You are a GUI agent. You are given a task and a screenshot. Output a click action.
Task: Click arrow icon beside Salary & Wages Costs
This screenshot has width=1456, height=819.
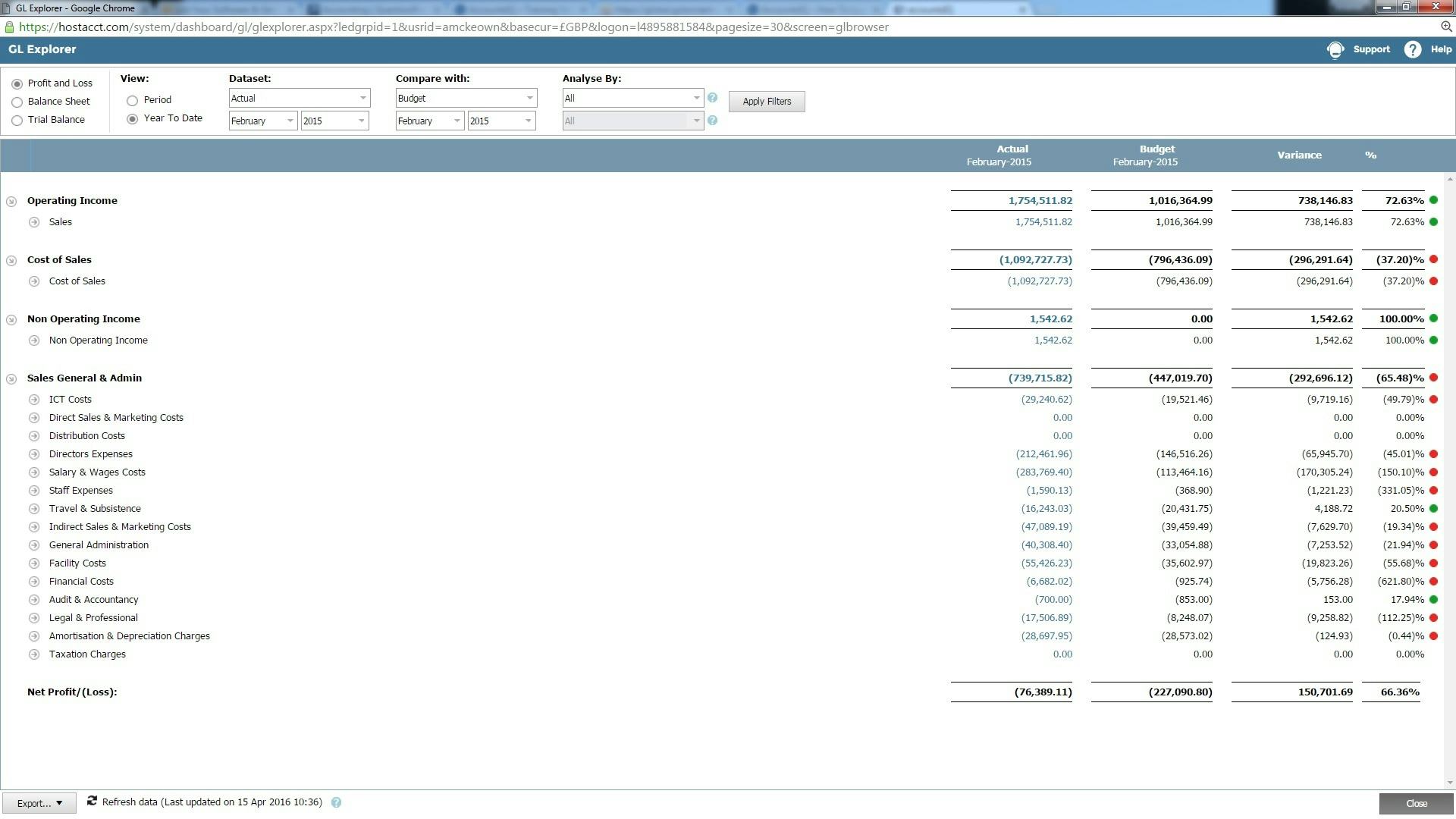pos(34,472)
